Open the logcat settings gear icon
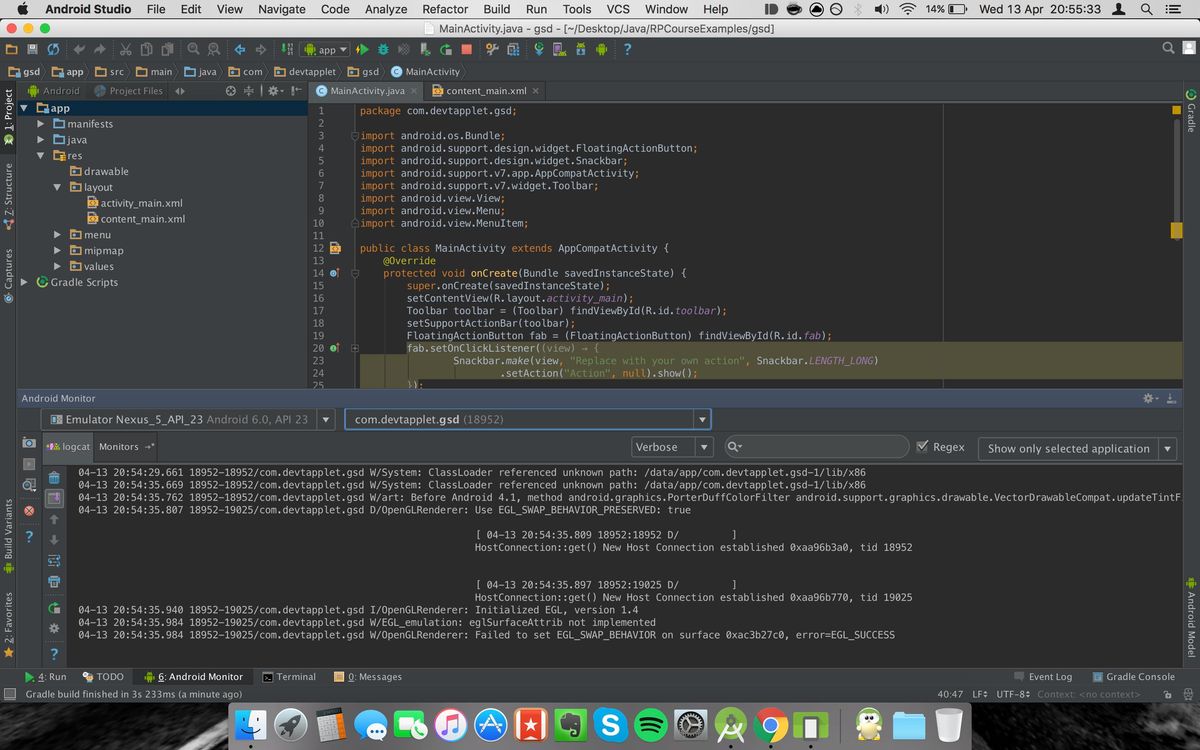The image size is (1200, 750). pyautogui.click(x=54, y=628)
